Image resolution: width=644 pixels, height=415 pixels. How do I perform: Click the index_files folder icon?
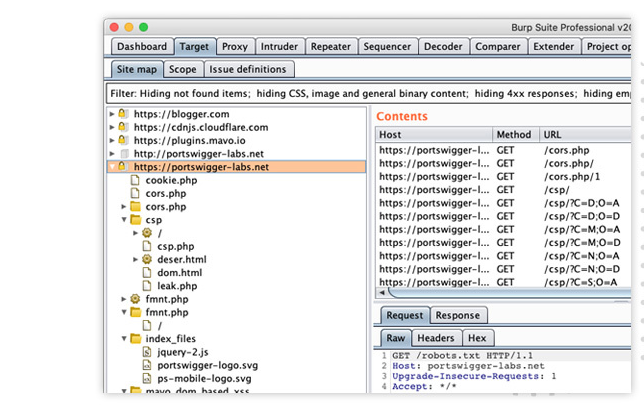tap(136, 339)
